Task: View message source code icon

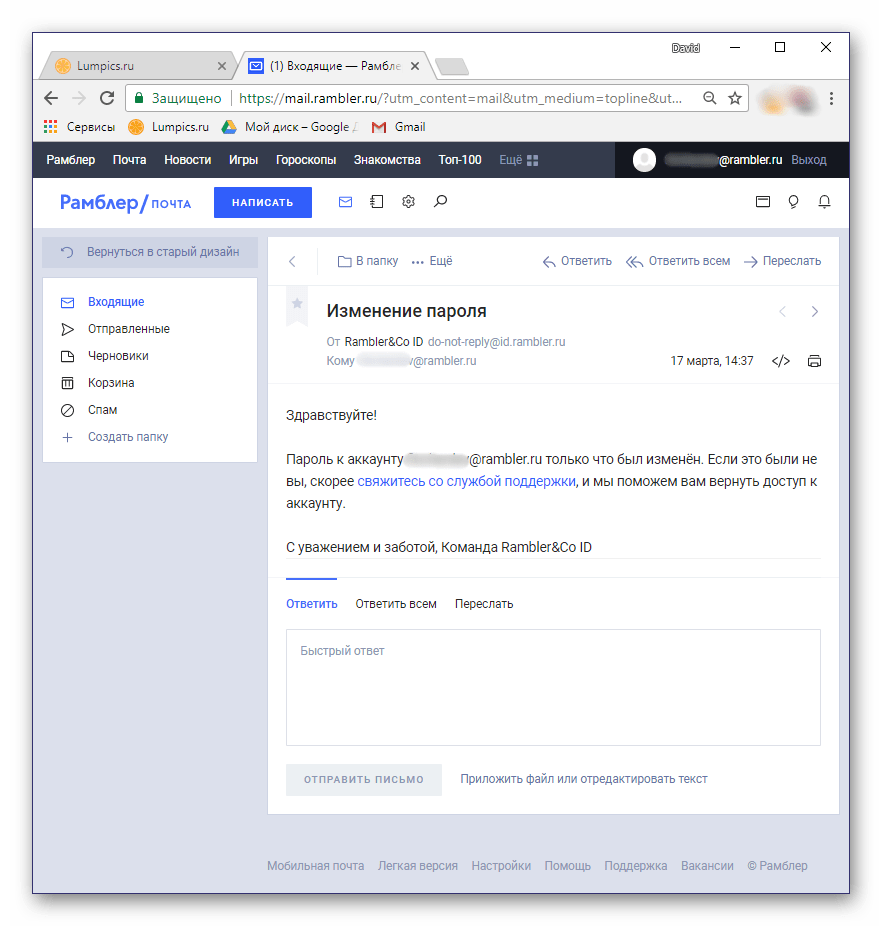Action: tap(781, 361)
